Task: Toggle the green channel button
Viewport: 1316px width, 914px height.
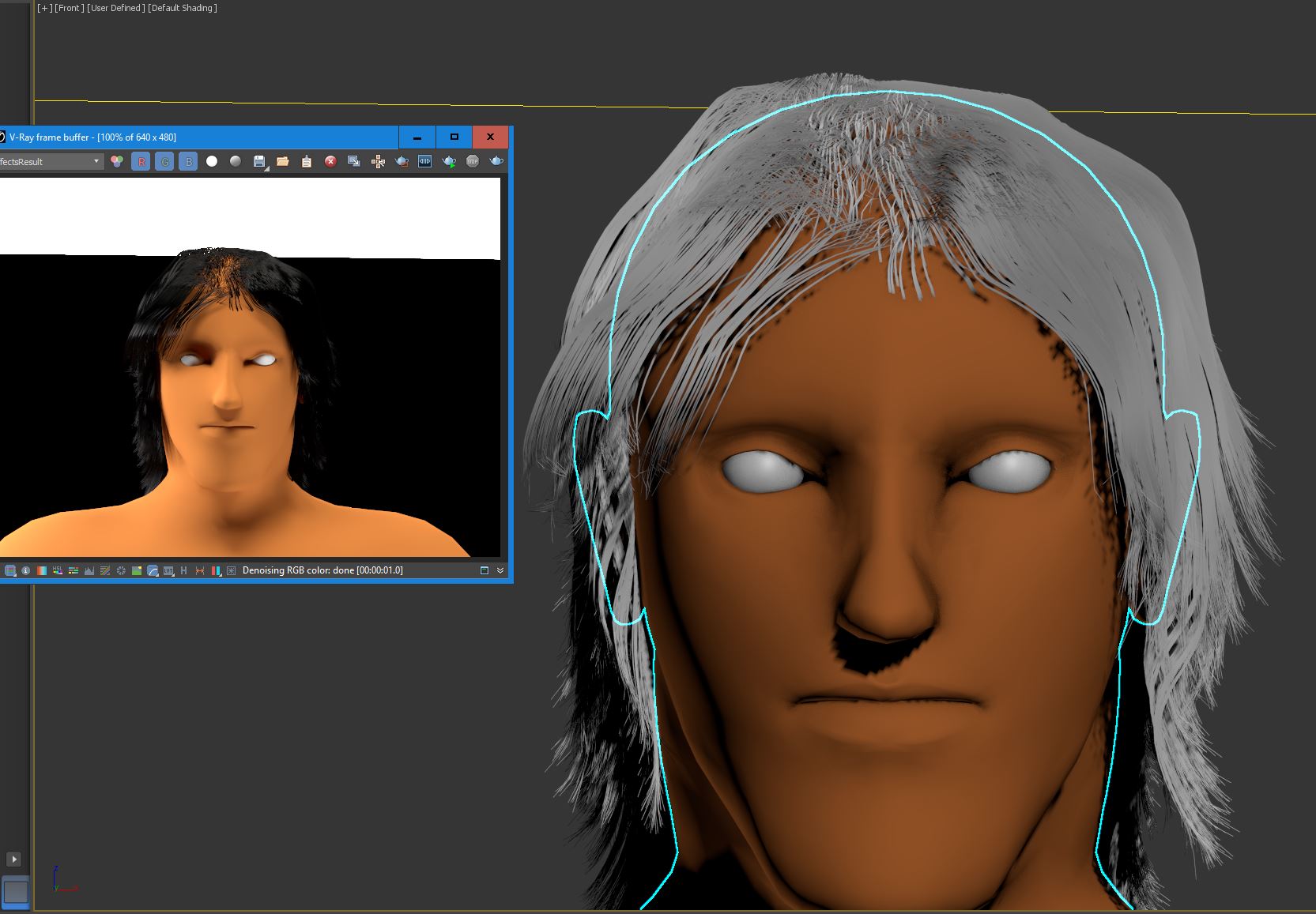Action: (164, 161)
